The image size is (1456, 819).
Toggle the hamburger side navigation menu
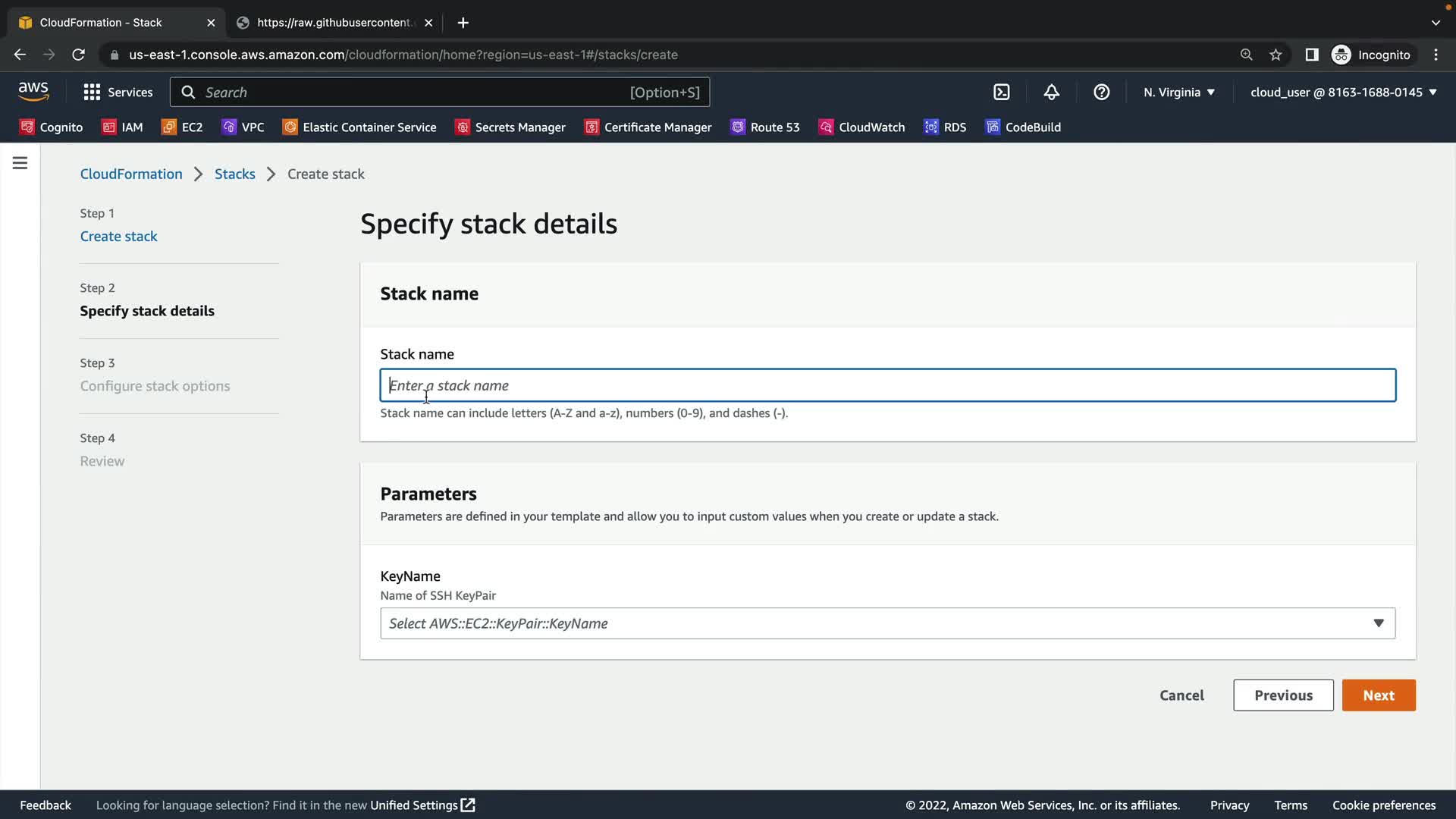coord(20,163)
